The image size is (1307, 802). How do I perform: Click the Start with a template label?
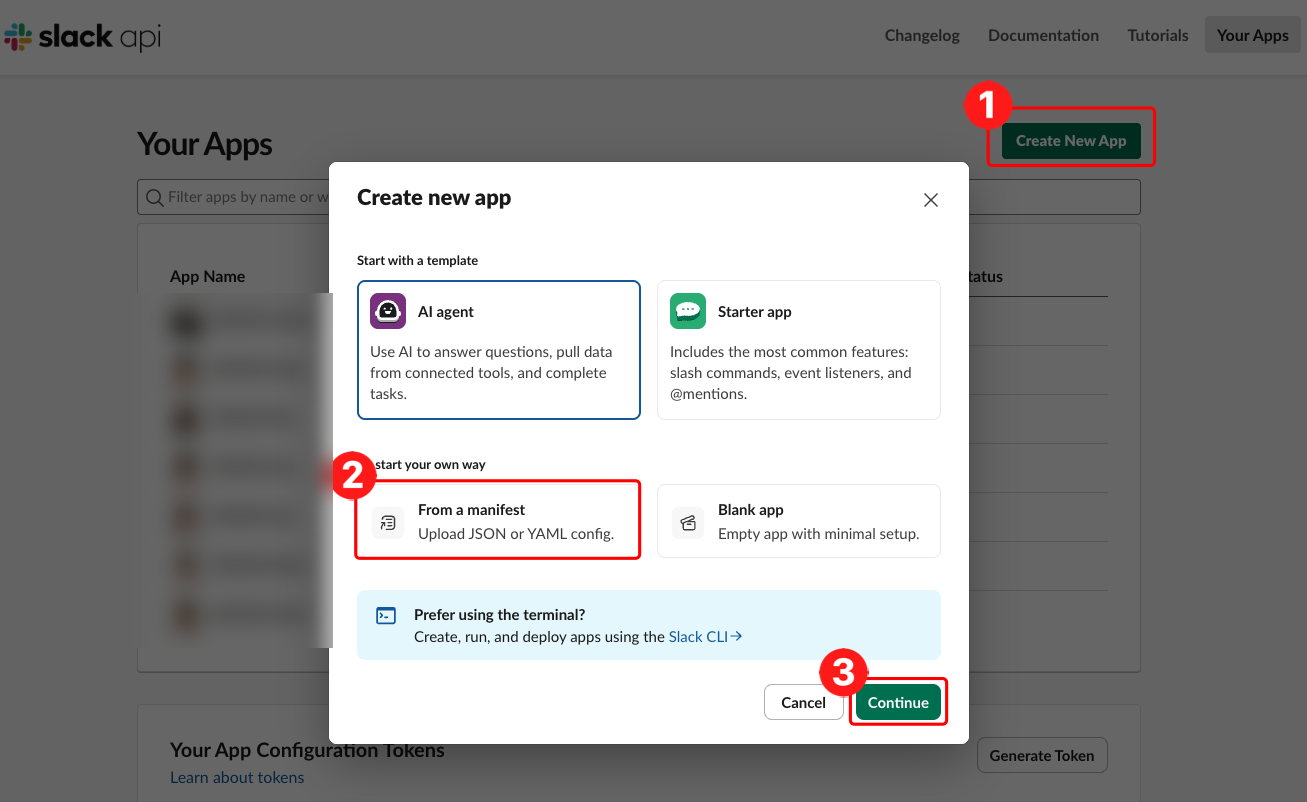coord(418,260)
